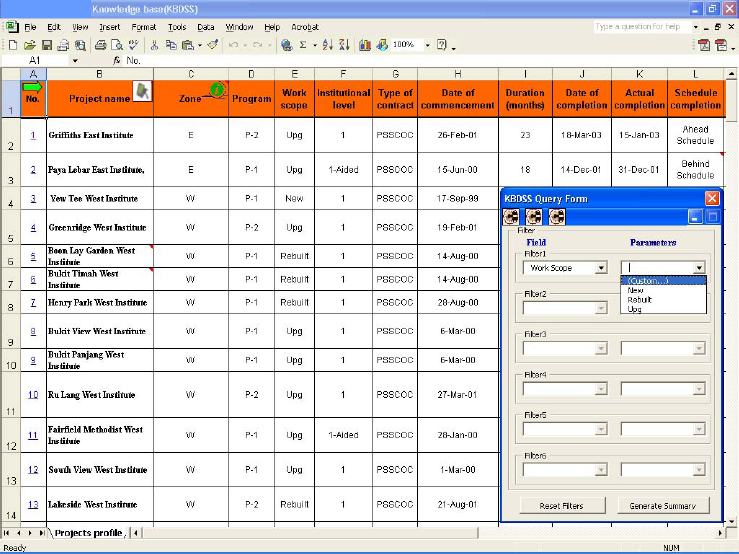The image size is (739, 554).
Task: Open the Name Box dropdown arrow
Action: click(x=75, y=60)
